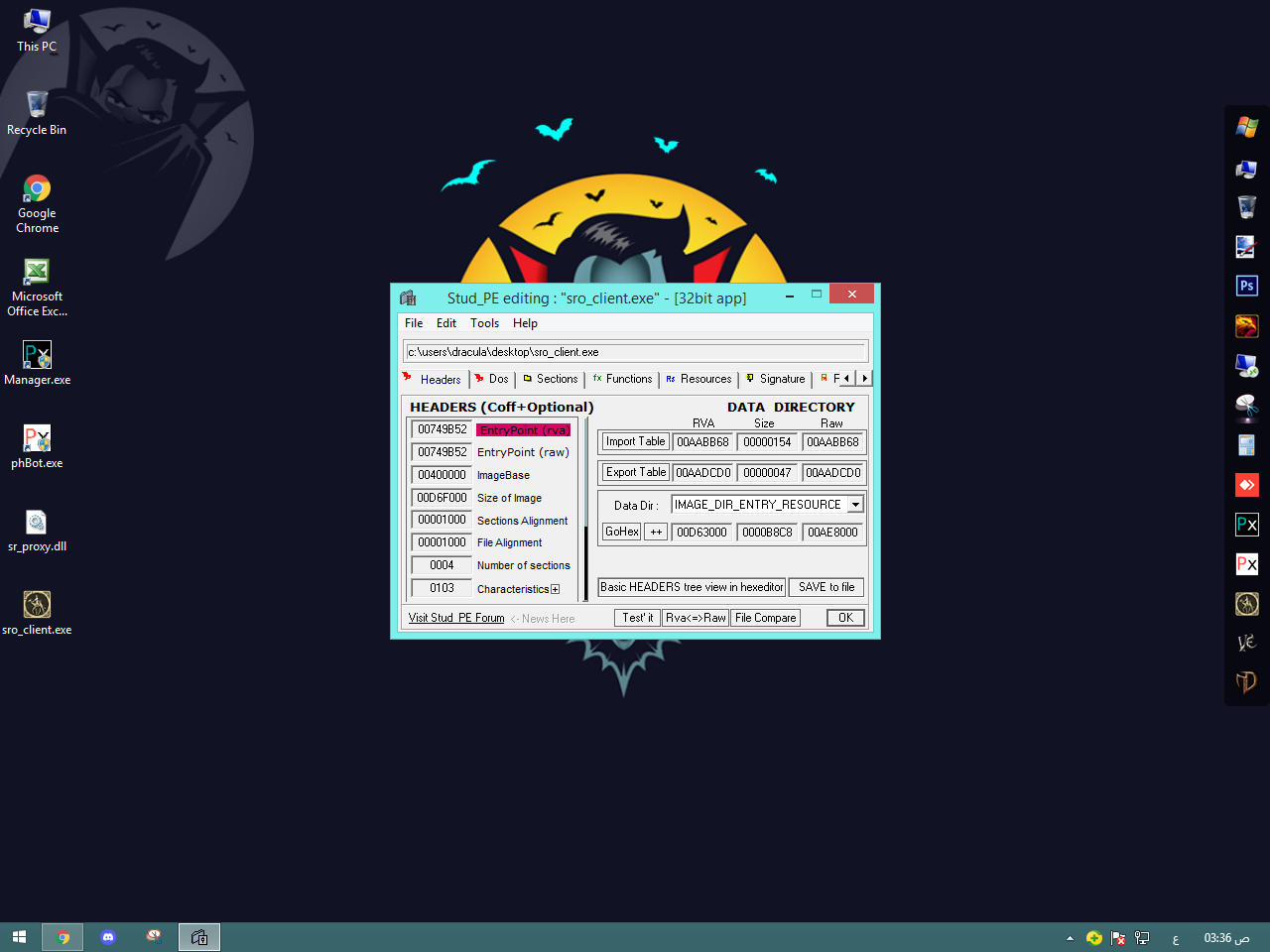
Task: Click the file path input field
Action: click(636, 352)
